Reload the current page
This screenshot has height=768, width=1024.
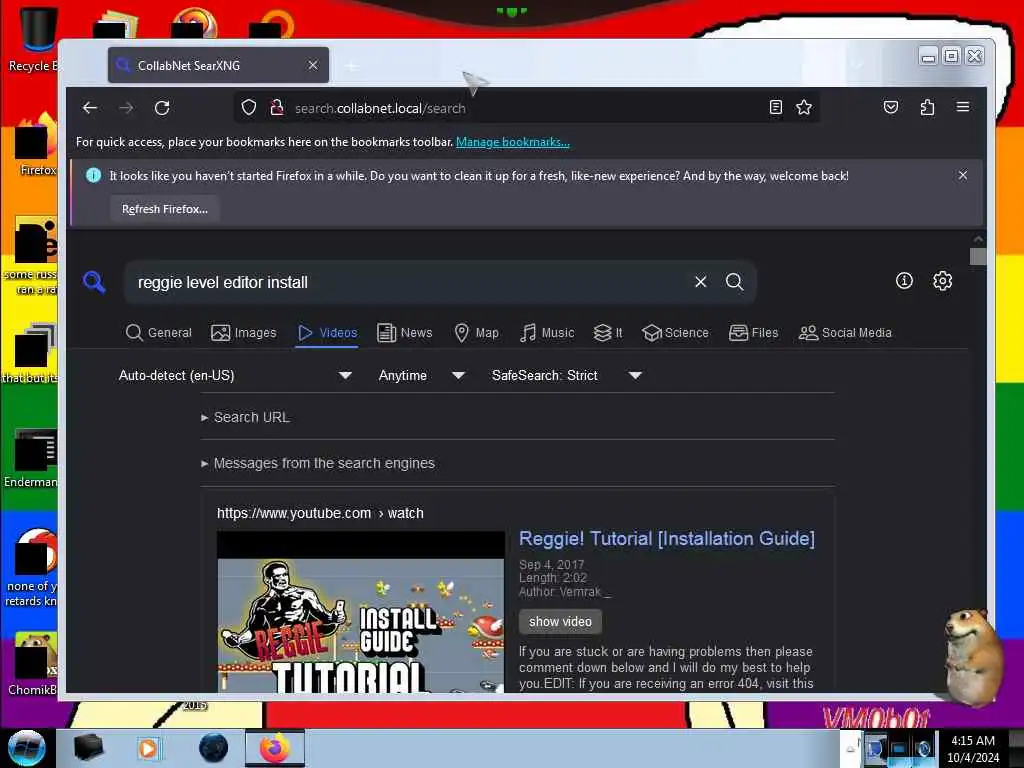(162, 108)
